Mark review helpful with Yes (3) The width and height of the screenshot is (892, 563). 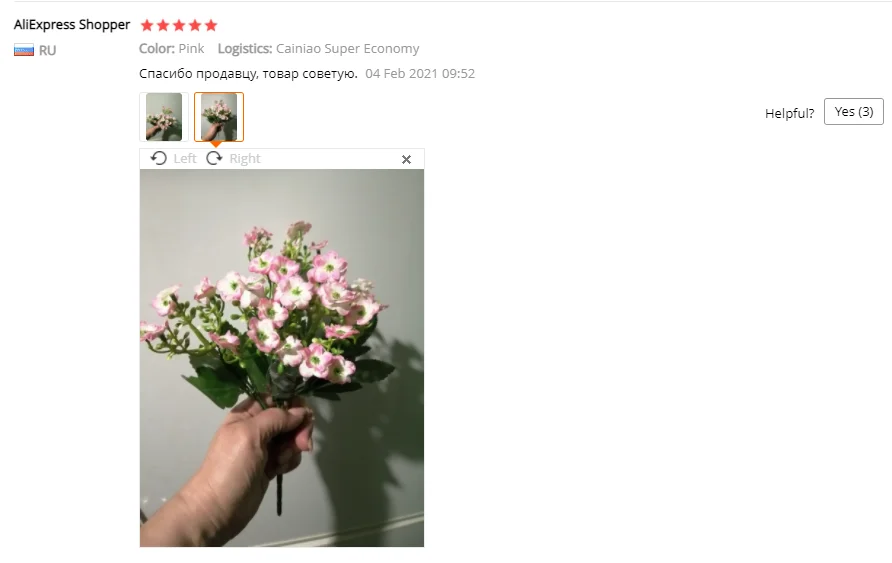pos(853,111)
